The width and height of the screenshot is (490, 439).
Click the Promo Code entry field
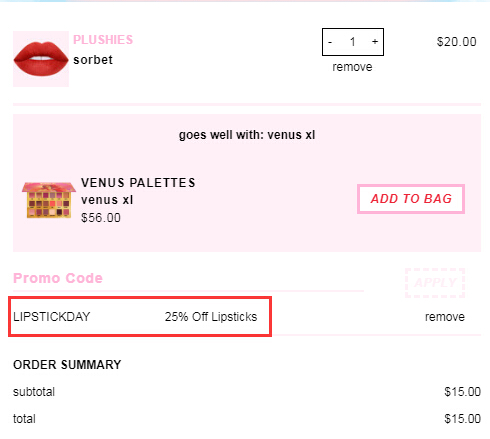pyautogui.click(x=188, y=278)
